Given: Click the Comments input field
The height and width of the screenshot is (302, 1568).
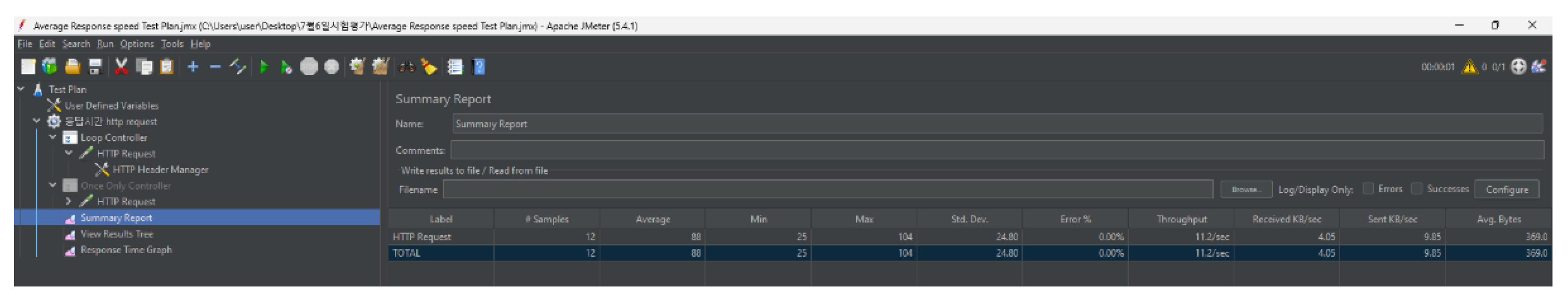Looking at the screenshot, I should pyautogui.click(x=997, y=150).
